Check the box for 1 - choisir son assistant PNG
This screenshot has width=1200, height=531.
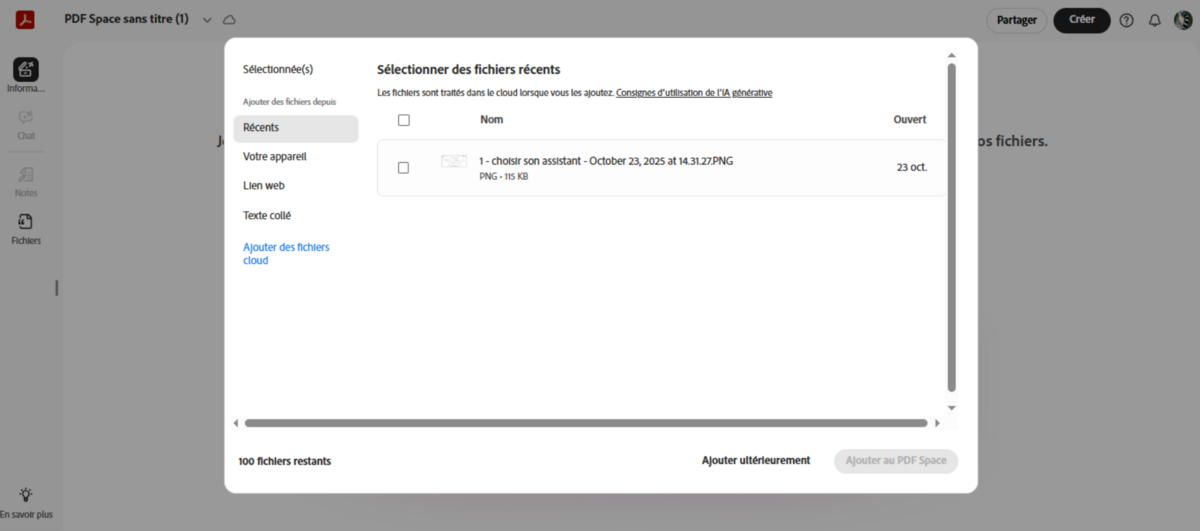[404, 168]
